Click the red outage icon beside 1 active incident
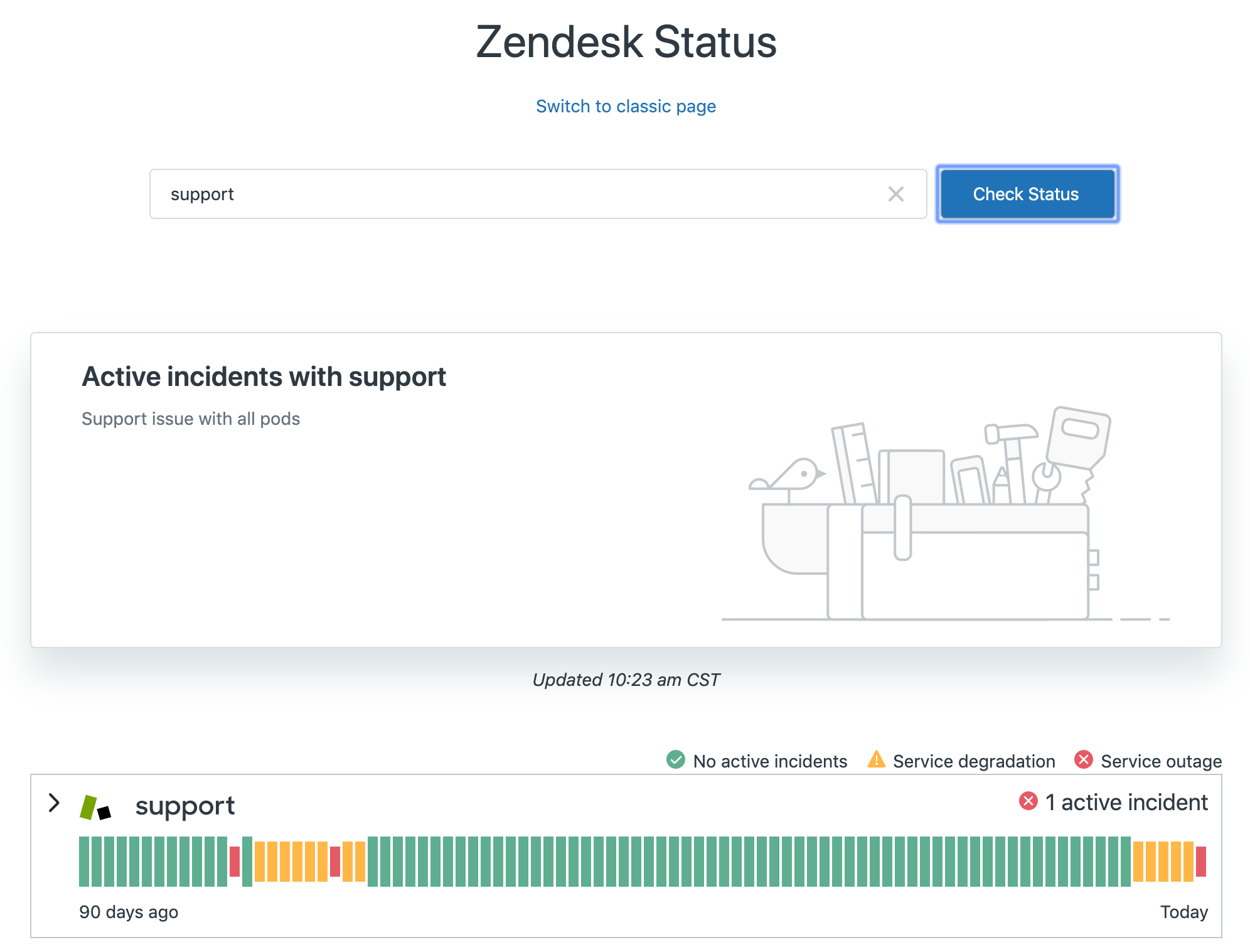The height and width of the screenshot is (952, 1250). (1028, 801)
